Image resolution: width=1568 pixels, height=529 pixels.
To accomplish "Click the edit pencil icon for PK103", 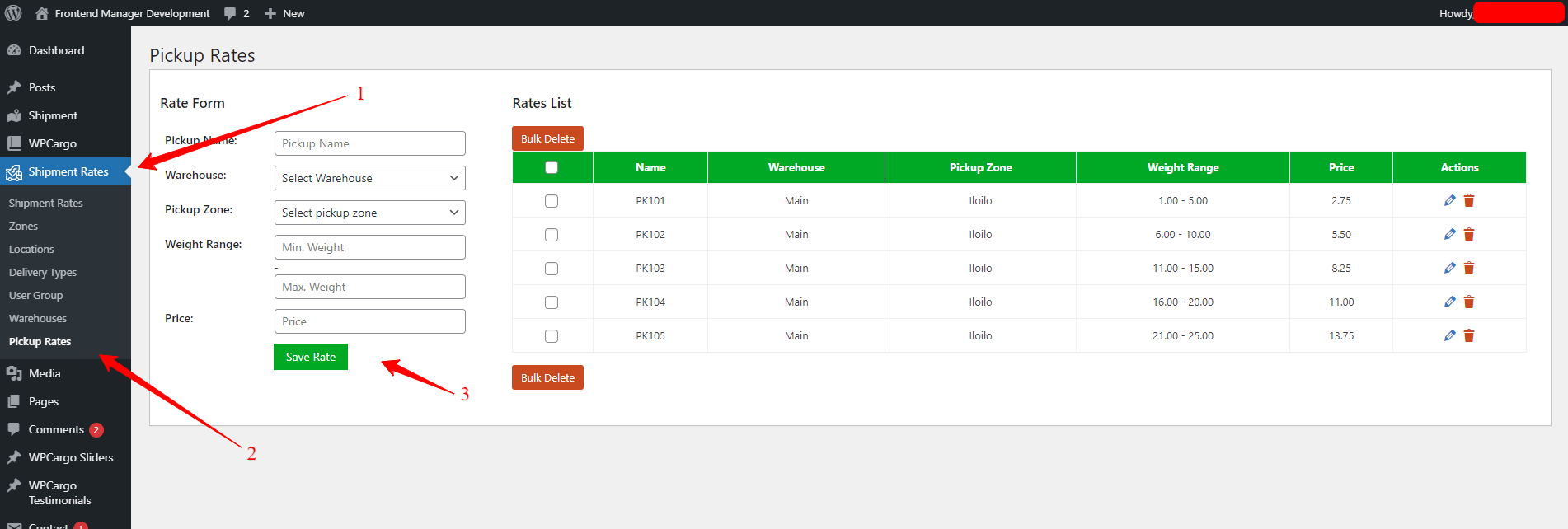I will 1449,268.
